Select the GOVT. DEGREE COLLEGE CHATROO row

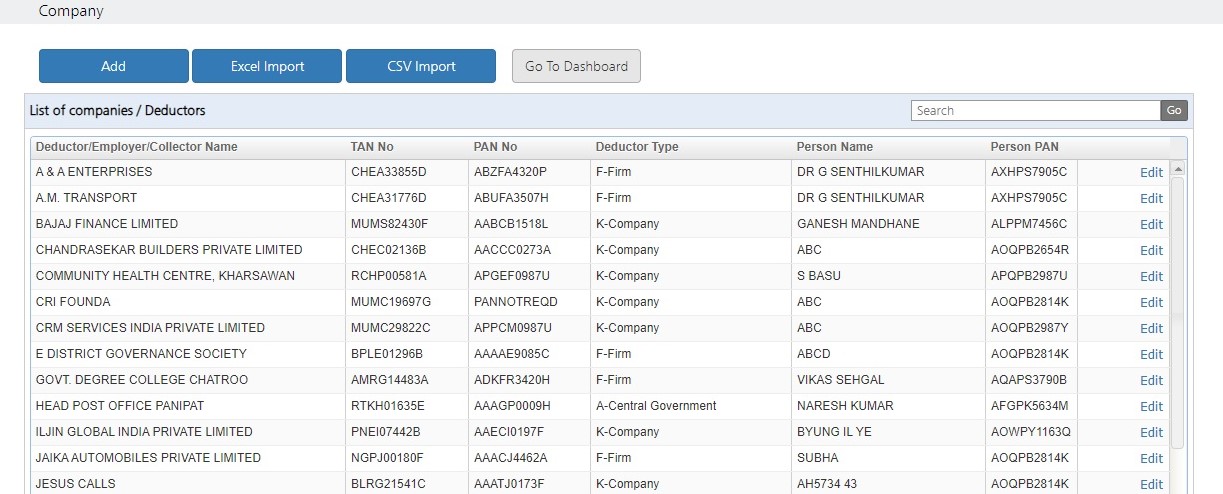point(600,380)
